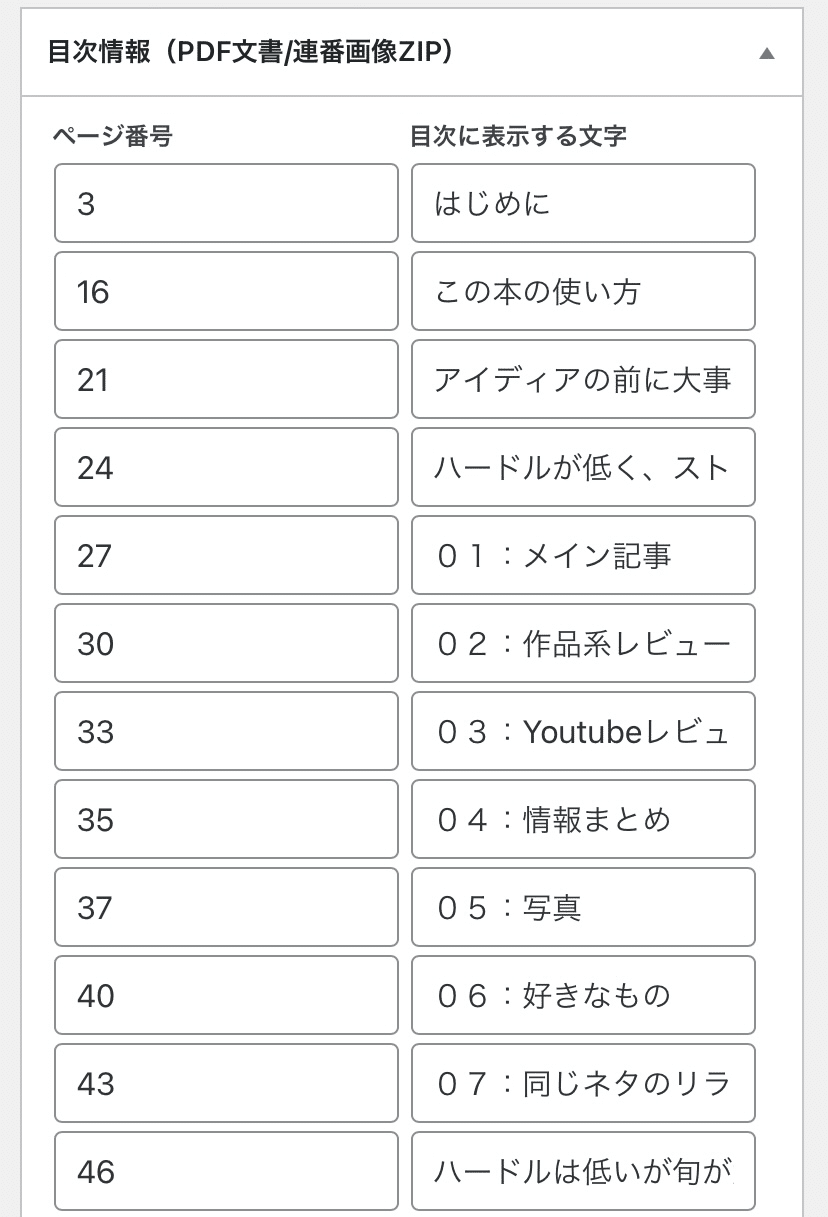Click the 目次情報（PDF文書/連番画像ZIP）panel header
Image resolution: width=828 pixels, height=1217 pixels.
coord(412,53)
